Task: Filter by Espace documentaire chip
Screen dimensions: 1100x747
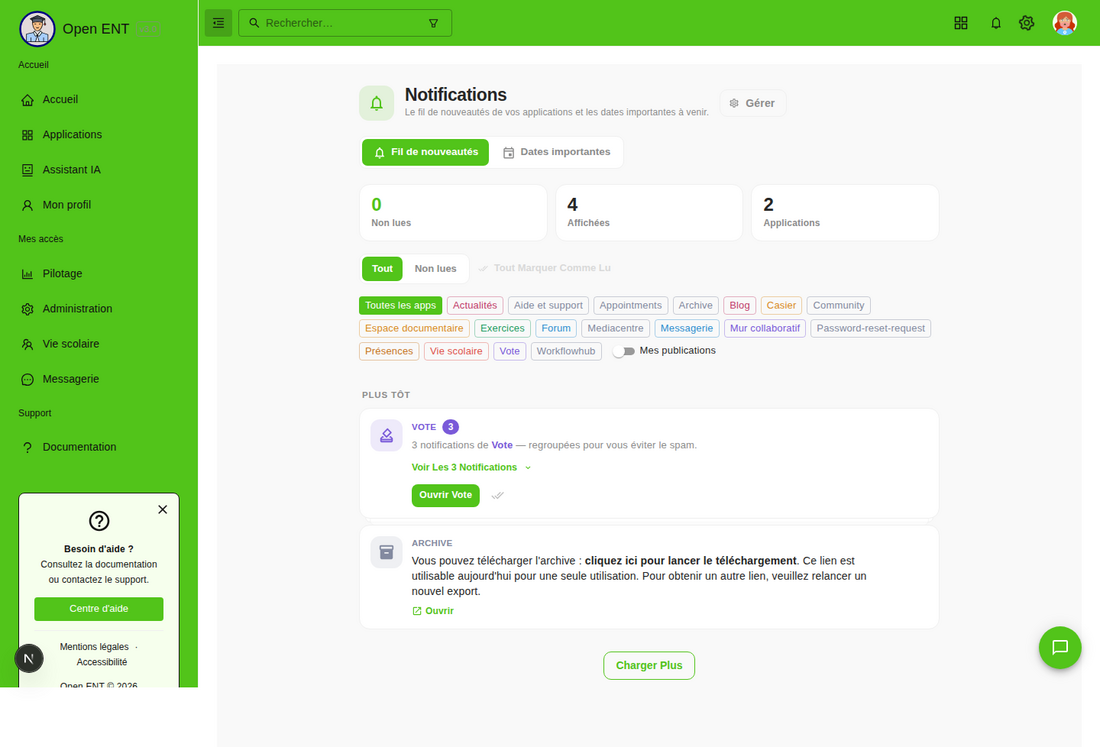Action: click(414, 328)
